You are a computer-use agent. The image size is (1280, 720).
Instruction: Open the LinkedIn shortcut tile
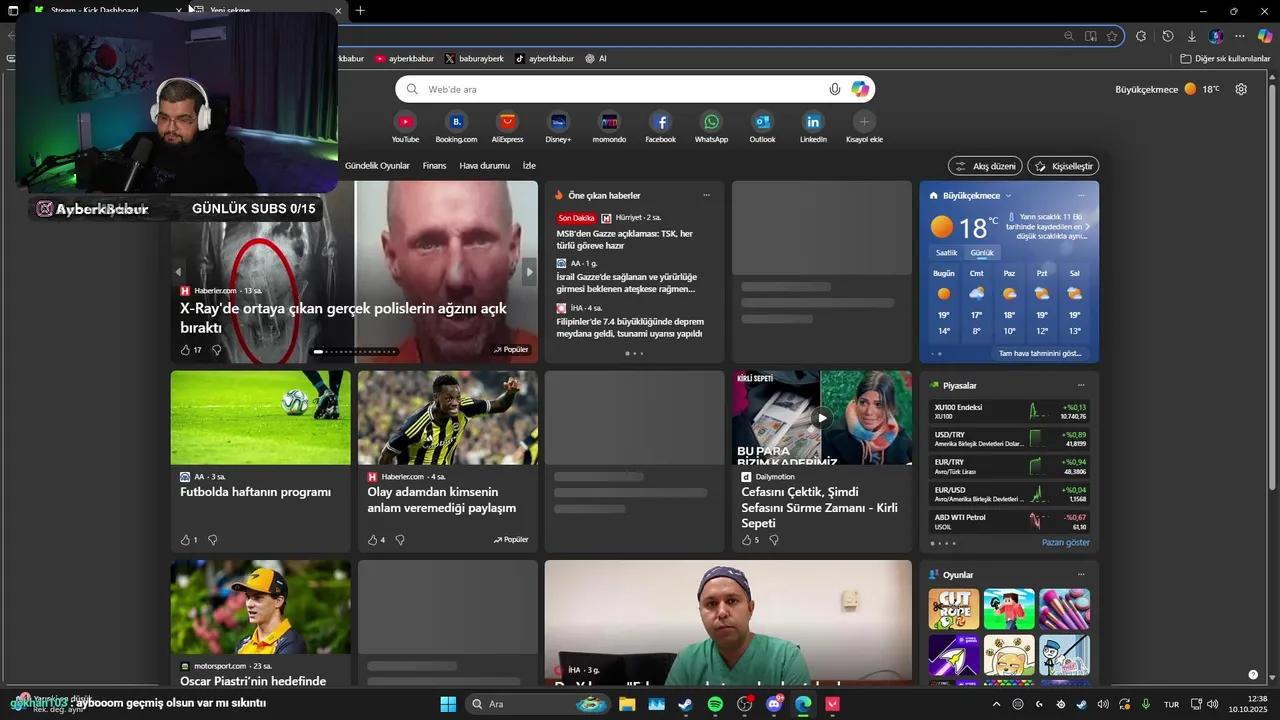(x=813, y=121)
